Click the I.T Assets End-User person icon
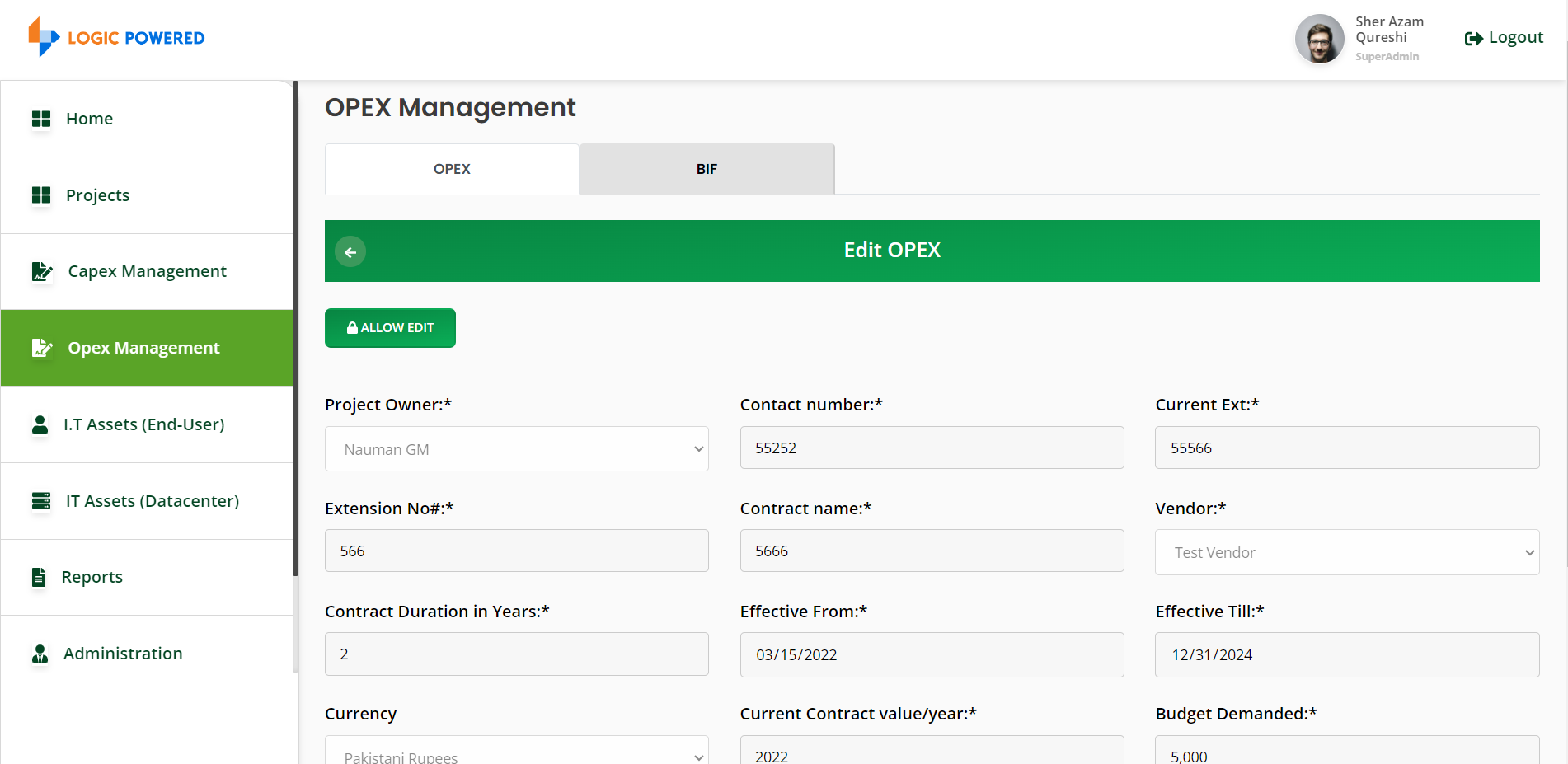 (40, 424)
